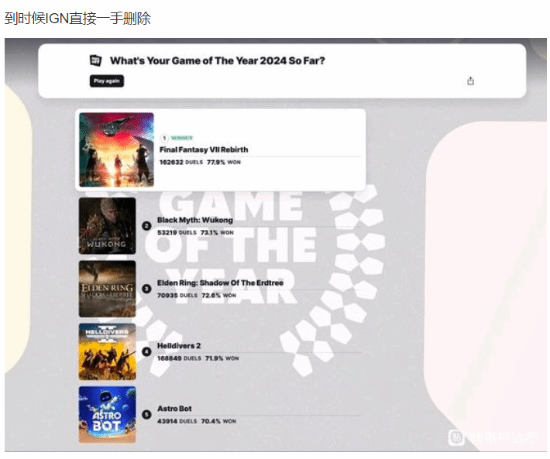Click the poll heading What's Your Game of The Year
Image resolution: width=550 pixels, height=459 pixels.
coord(217,61)
